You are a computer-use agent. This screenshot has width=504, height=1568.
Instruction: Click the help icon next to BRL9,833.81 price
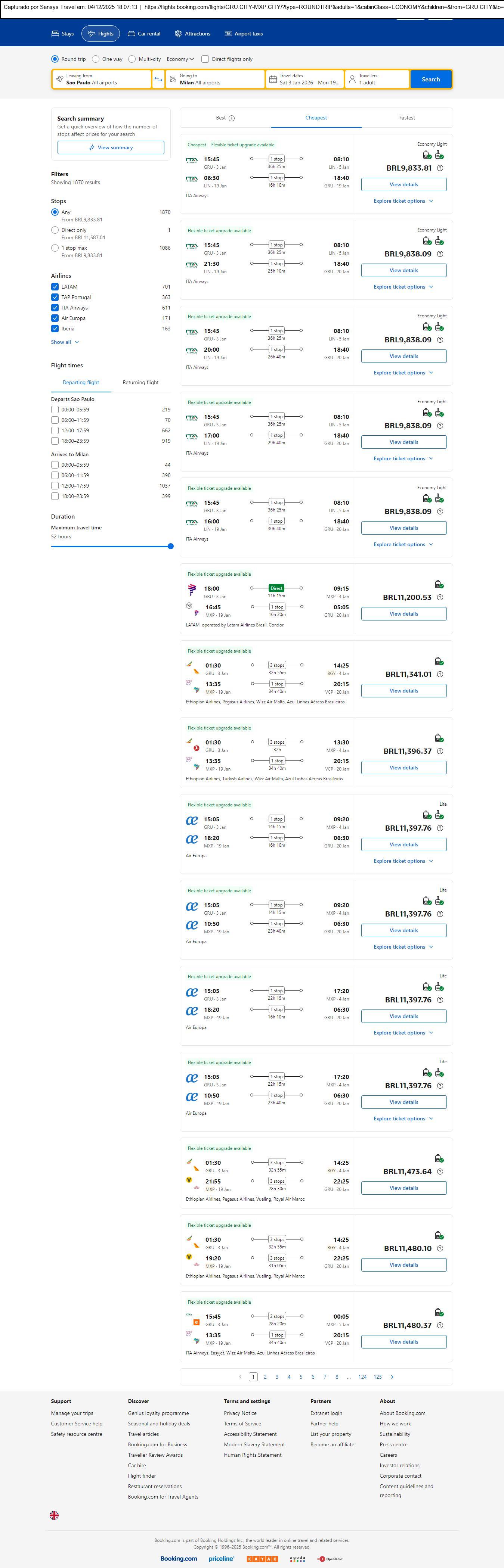coord(440,168)
